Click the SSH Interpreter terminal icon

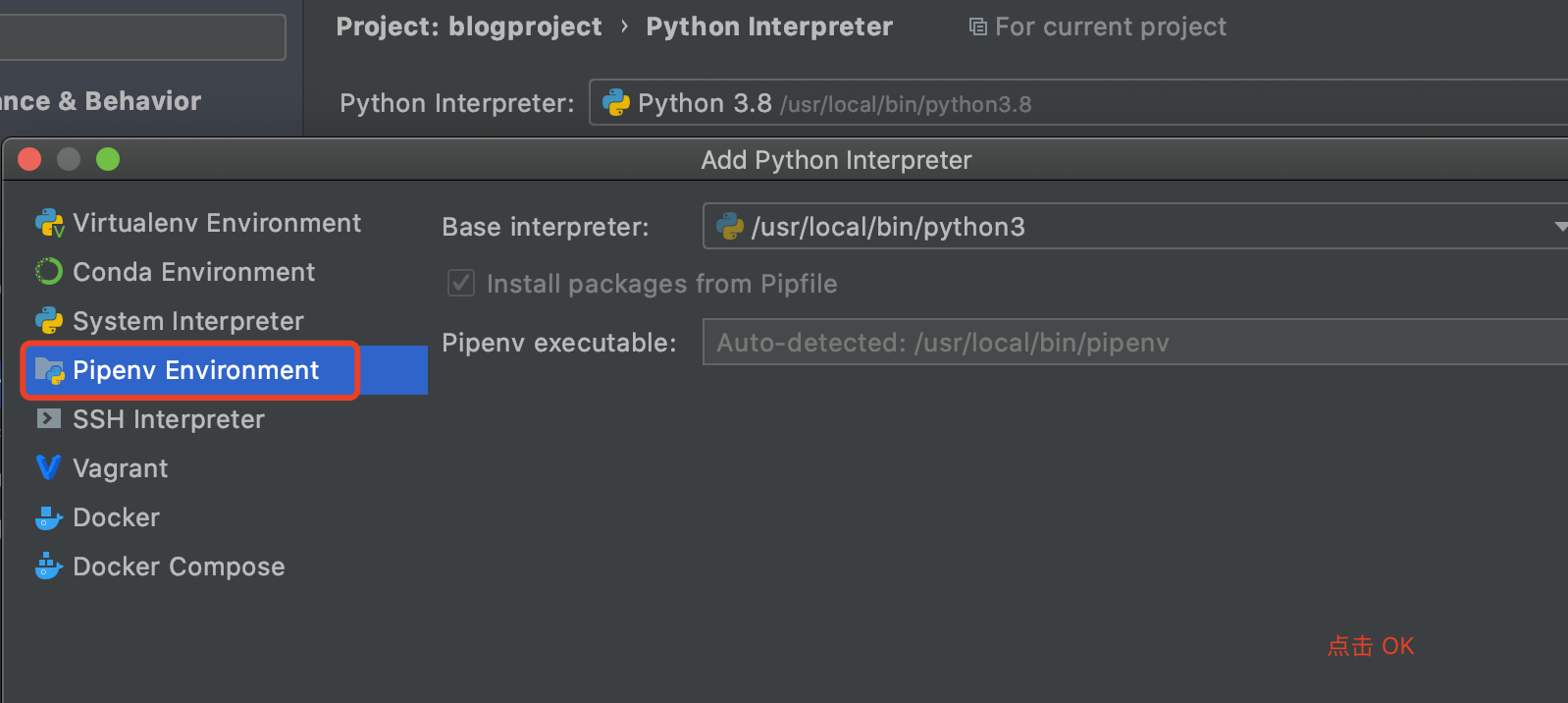[49, 419]
